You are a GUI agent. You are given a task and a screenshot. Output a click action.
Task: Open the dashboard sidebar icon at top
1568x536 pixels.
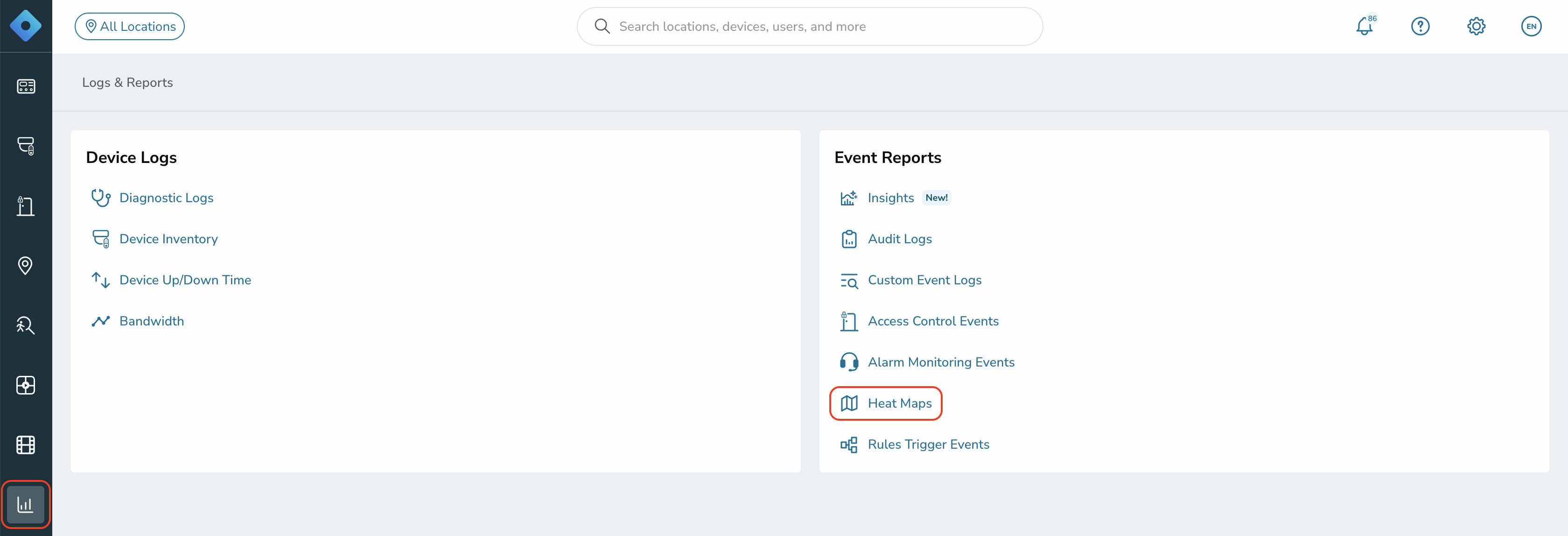(x=26, y=86)
